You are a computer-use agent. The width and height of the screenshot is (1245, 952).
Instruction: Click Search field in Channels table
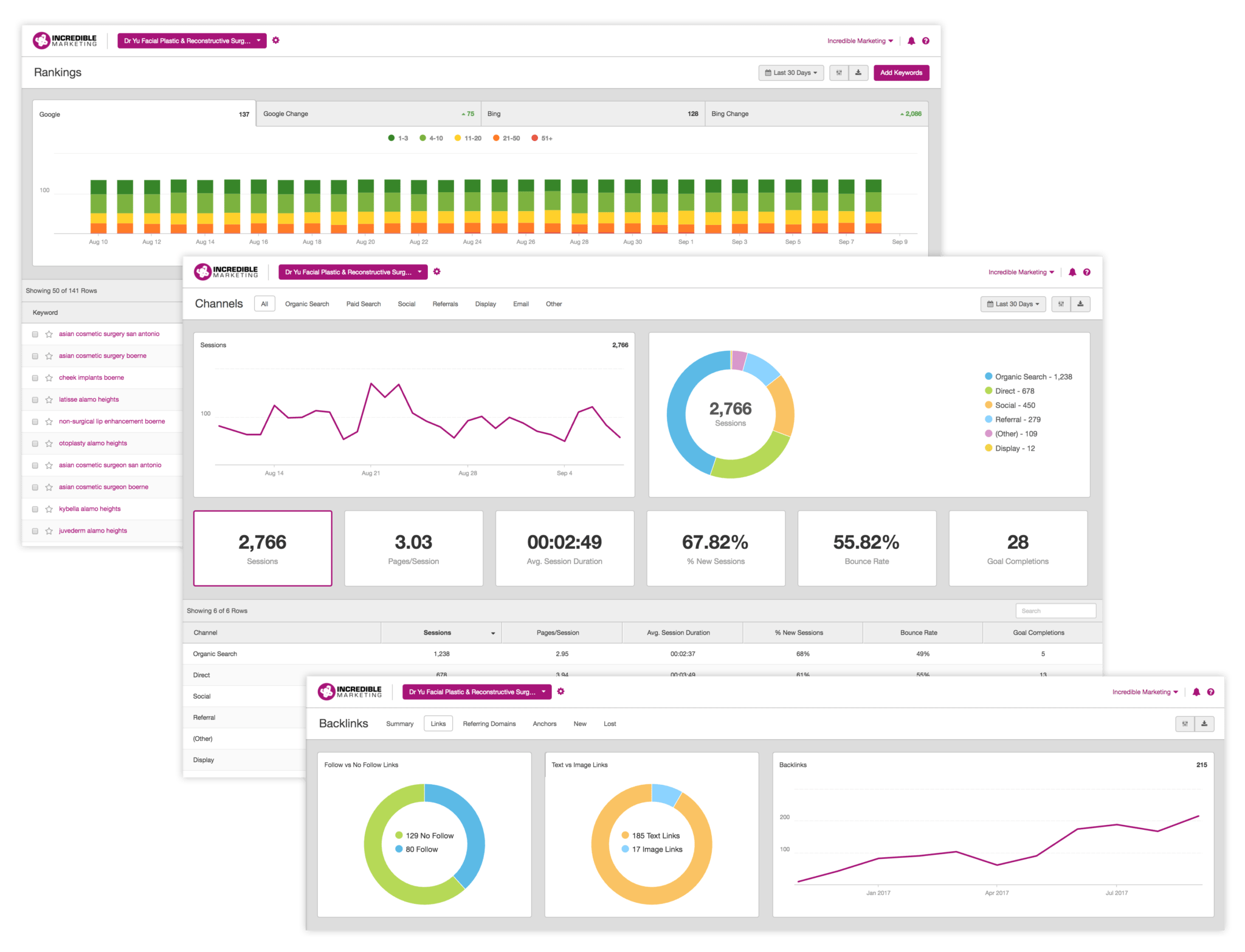[1056, 611]
